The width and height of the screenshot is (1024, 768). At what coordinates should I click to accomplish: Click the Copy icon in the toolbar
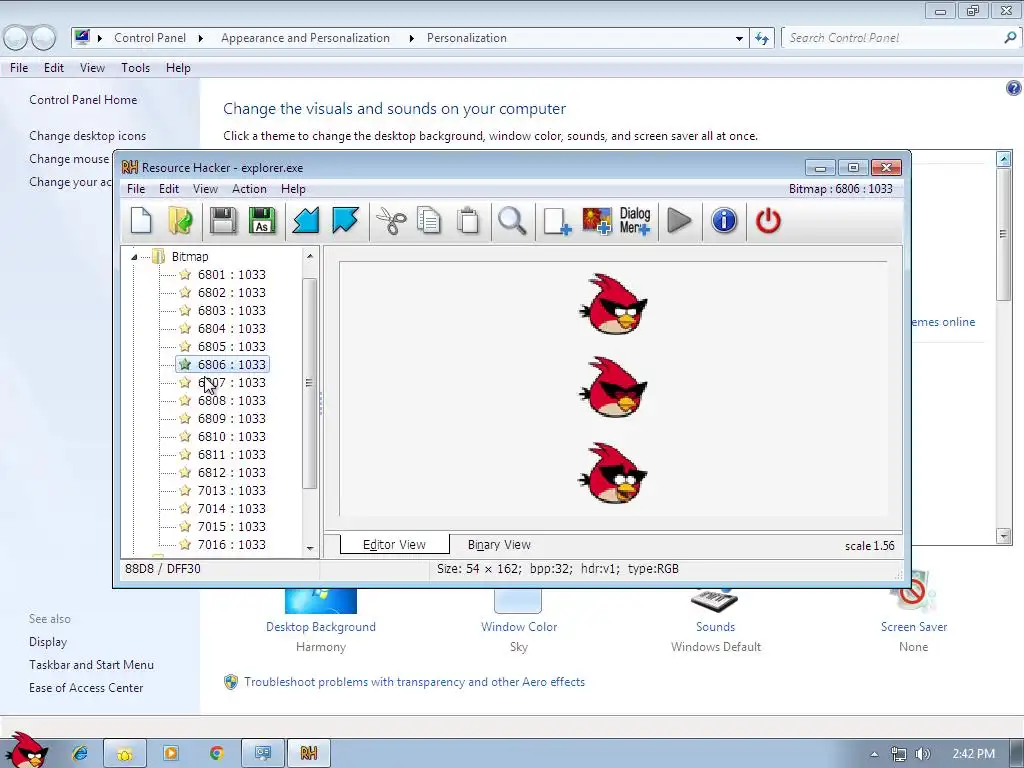(429, 221)
